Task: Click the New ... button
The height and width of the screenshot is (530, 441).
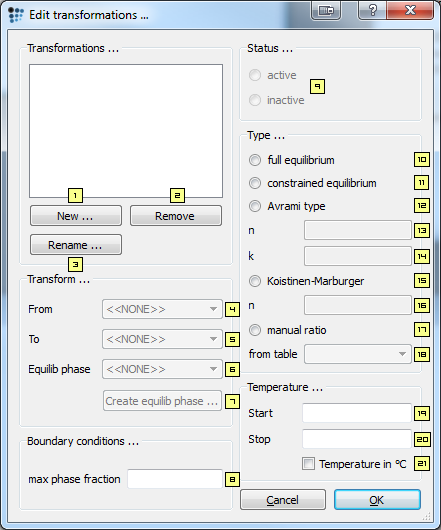Action: click(76, 216)
